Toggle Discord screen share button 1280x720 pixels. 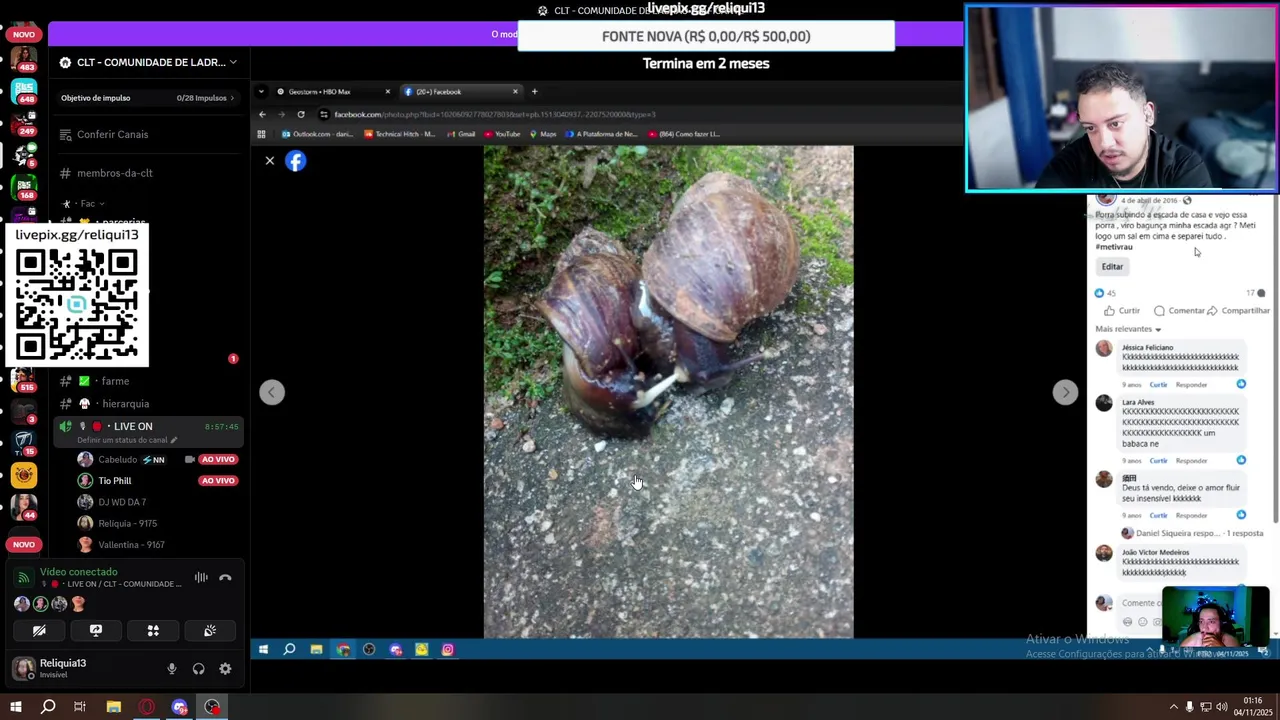point(96,631)
